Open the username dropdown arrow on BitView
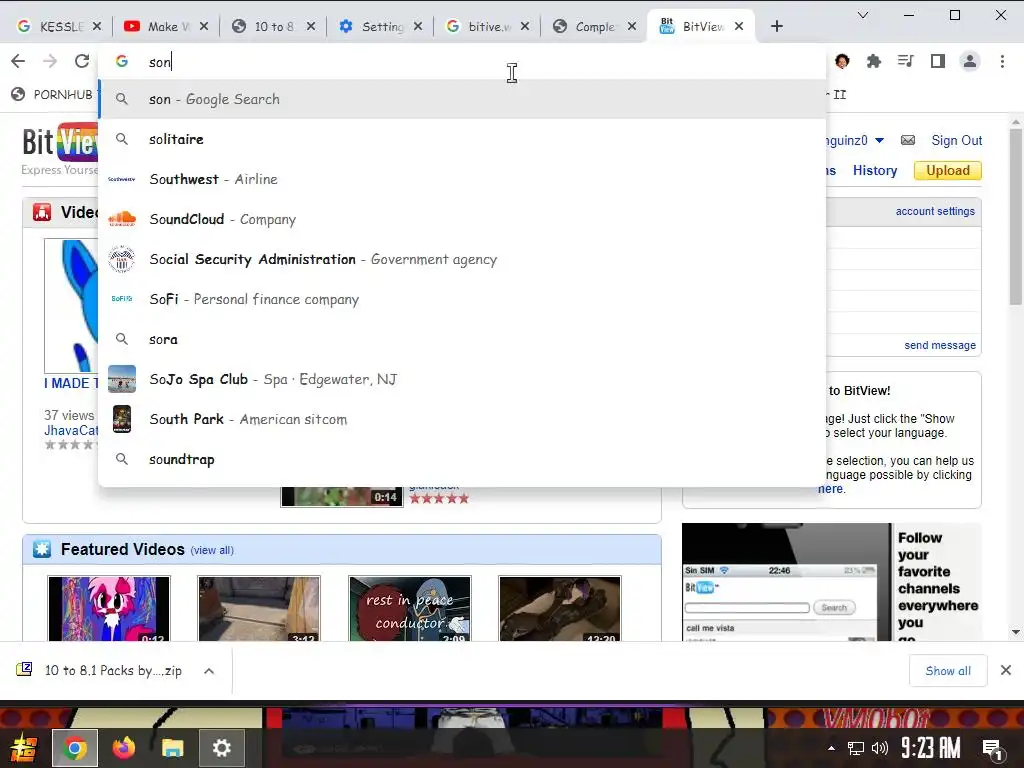The height and width of the screenshot is (768, 1024). [879, 140]
